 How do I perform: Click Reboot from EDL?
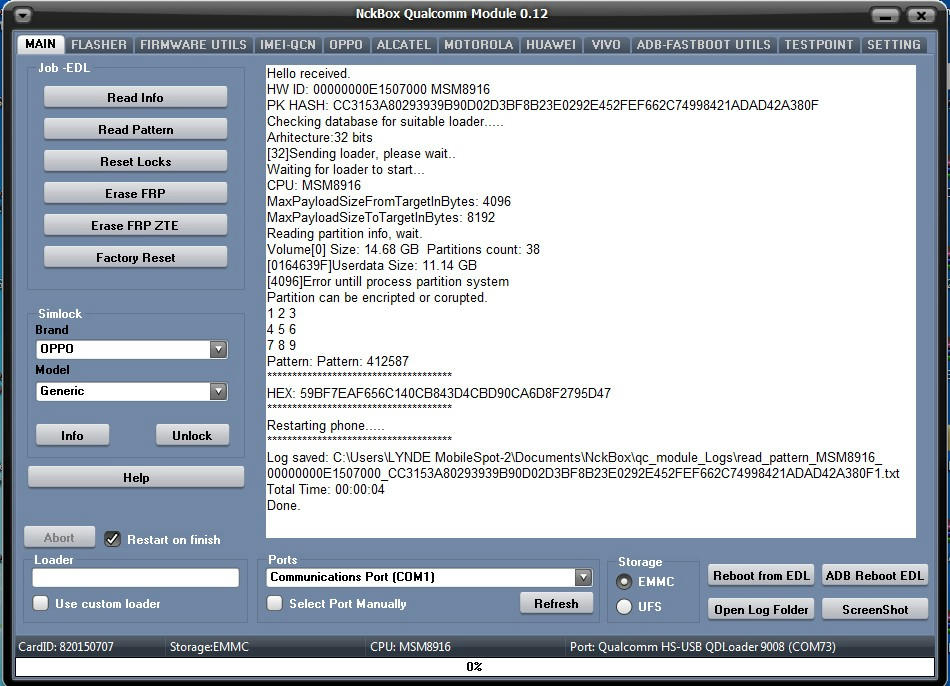coord(760,575)
